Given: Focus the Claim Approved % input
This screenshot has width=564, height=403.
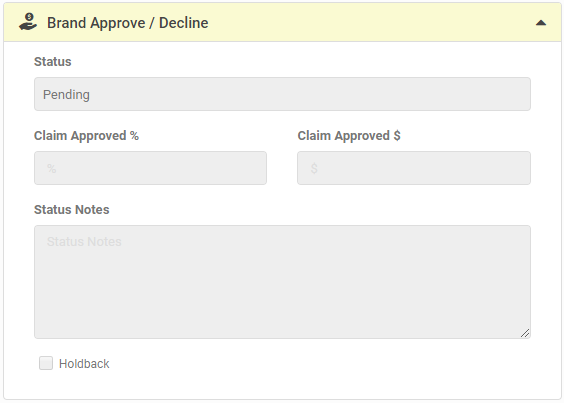Looking at the screenshot, I should point(150,168).
